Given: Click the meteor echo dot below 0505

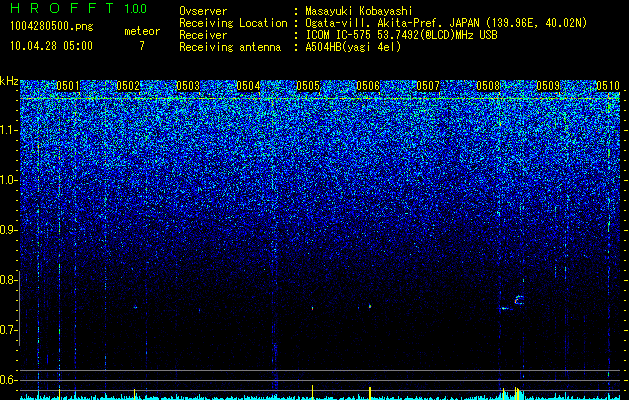Looking at the screenshot, I should (x=312, y=308).
